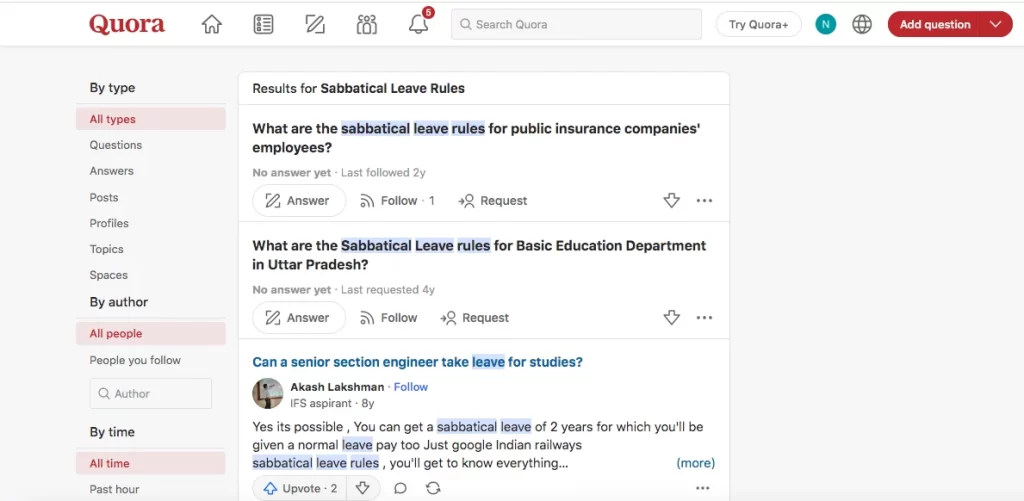Viewport: 1024px width, 501px height.
Task: Downvote the public insurance companies question
Action: (x=671, y=201)
